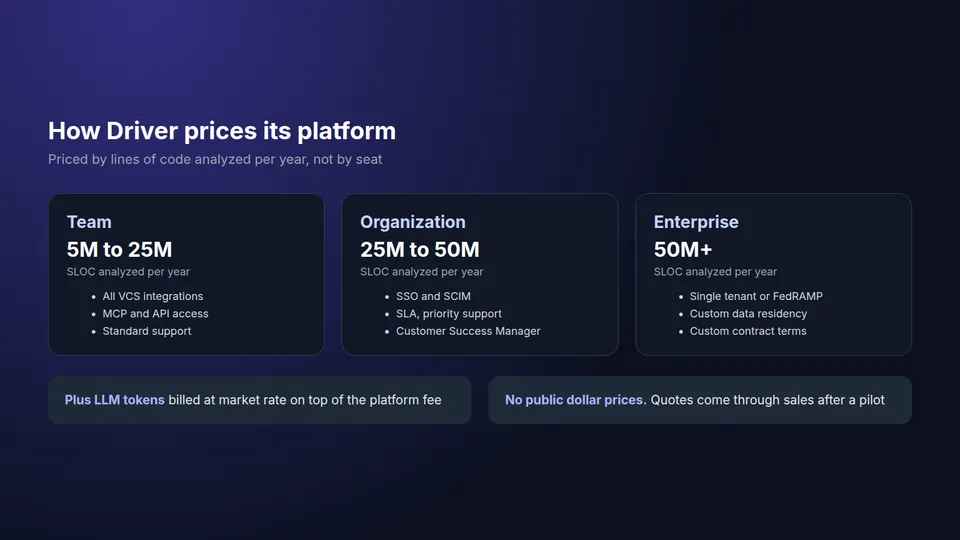Screen dimensions: 960x540
Task: Select the 'SSO and SCIM' bullet
Action: click(x=433, y=296)
